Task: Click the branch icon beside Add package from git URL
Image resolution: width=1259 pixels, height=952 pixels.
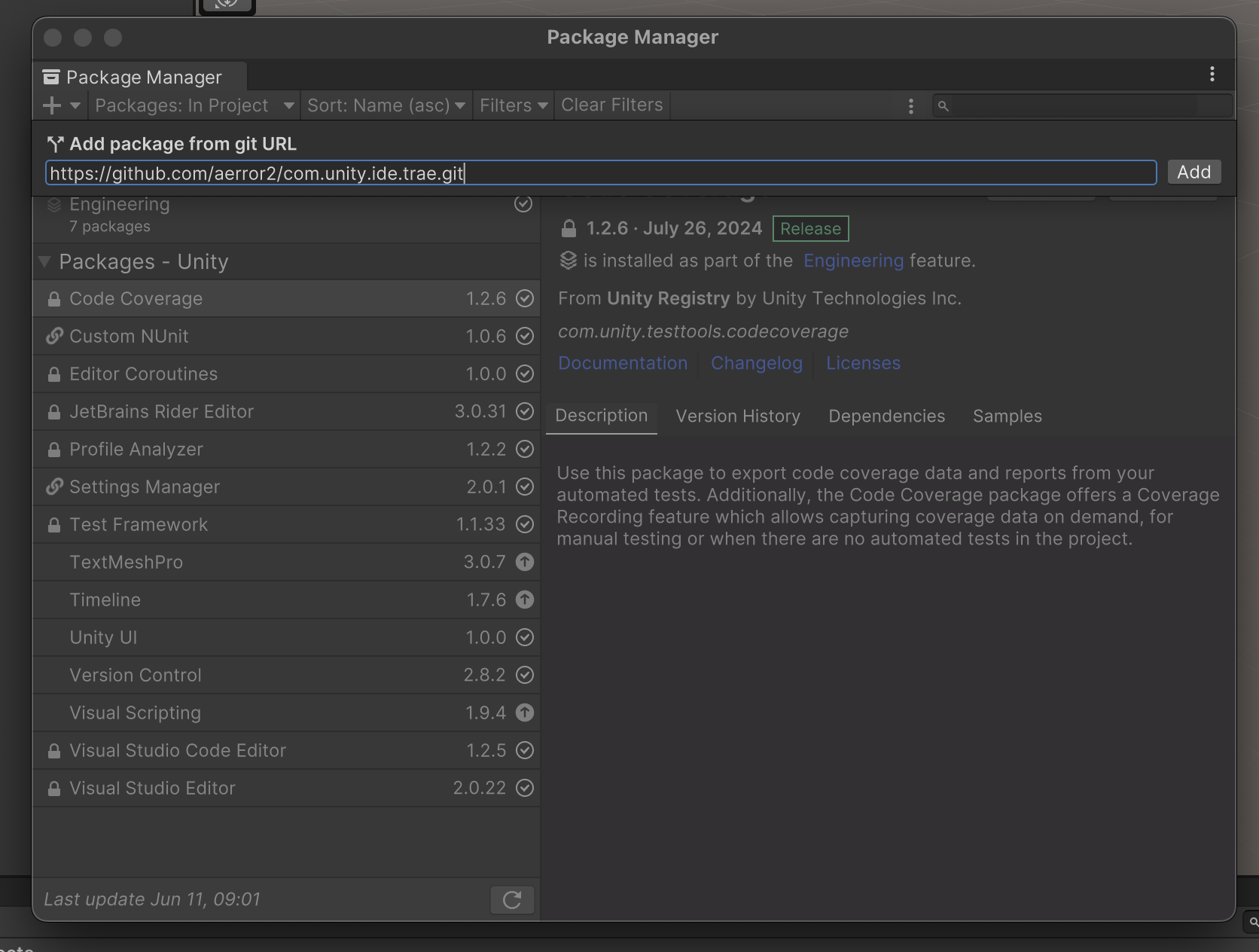Action: [56, 144]
